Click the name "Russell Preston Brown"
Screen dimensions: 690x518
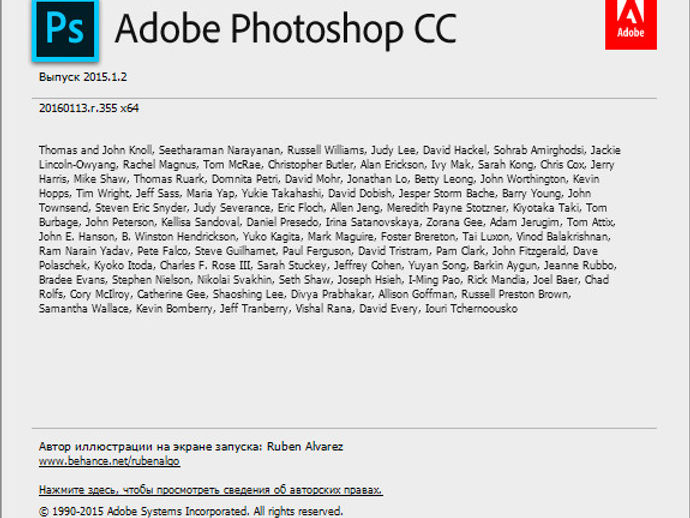[x=515, y=294]
